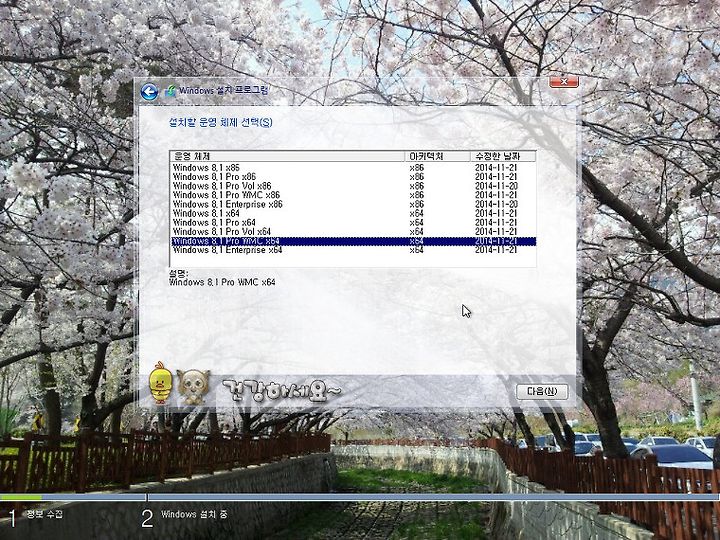This screenshot has height=540, width=720.
Task: Click the 아키텍처 column header
Action: pos(438,156)
